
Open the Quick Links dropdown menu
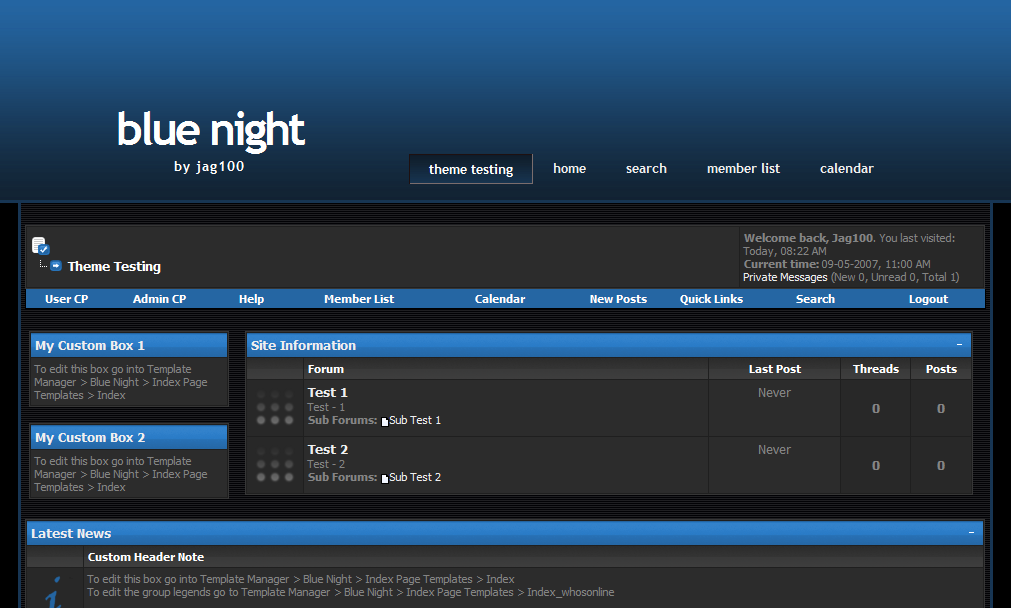[711, 299]
